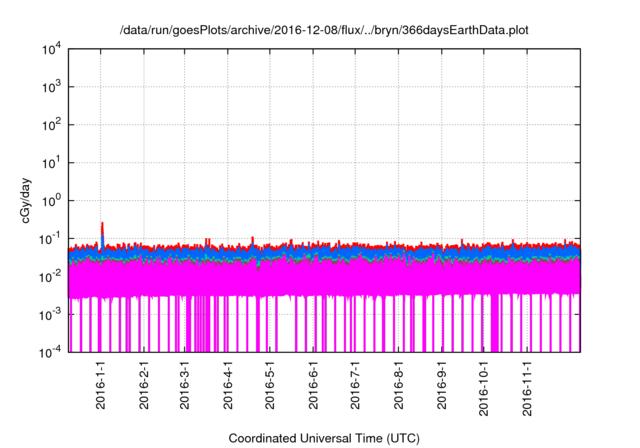The height and width of the screenshot is (448, 640).
Task: Click the plot title file path text
Action: tap(324, 31)
